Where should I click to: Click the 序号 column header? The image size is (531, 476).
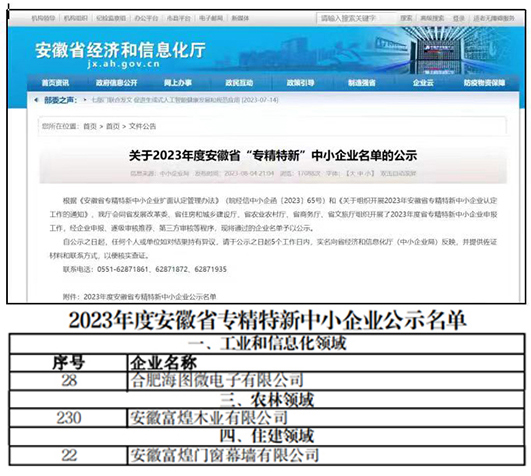(69, 363)
